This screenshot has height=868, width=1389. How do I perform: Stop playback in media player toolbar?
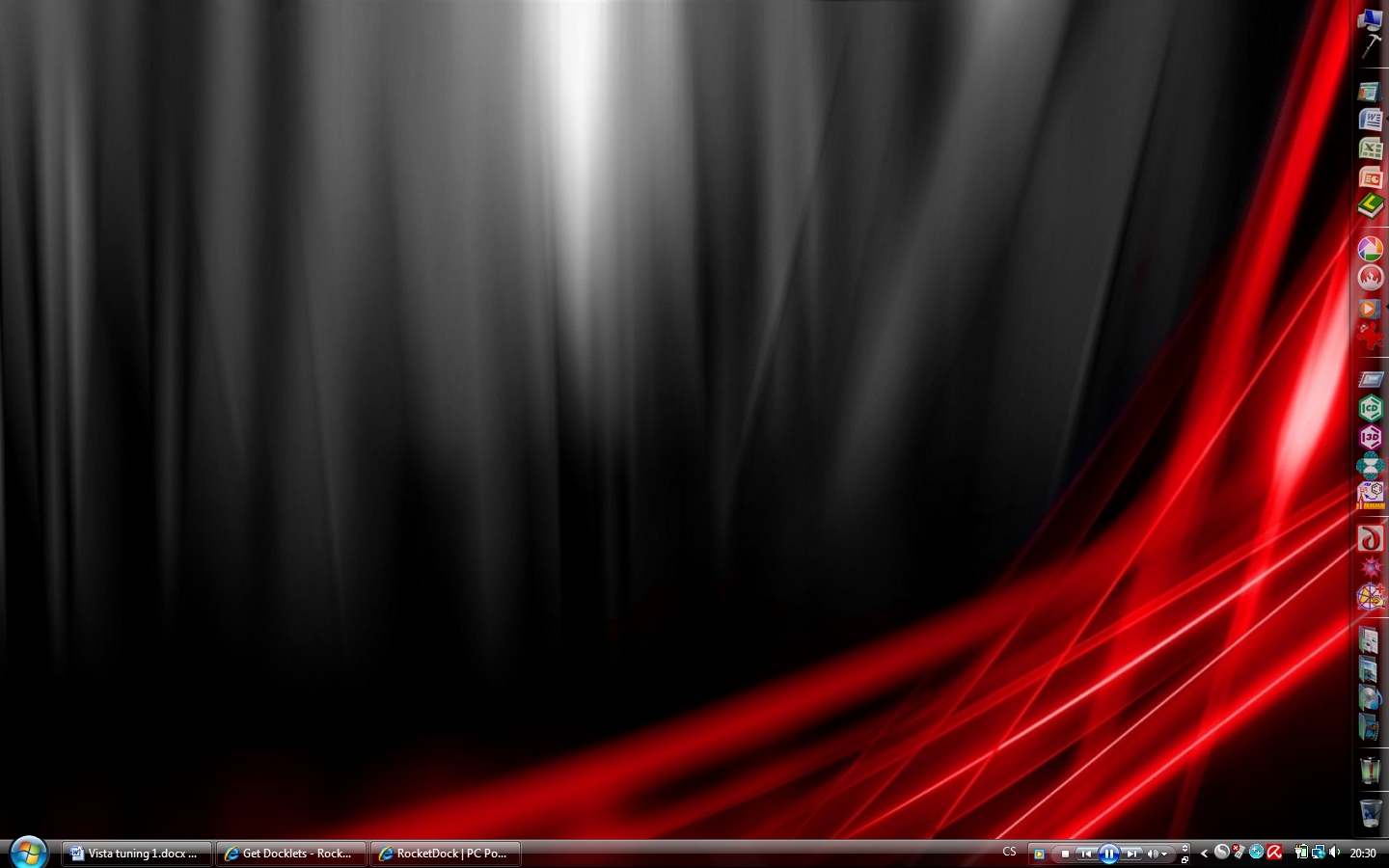[x=1065, y=854]
